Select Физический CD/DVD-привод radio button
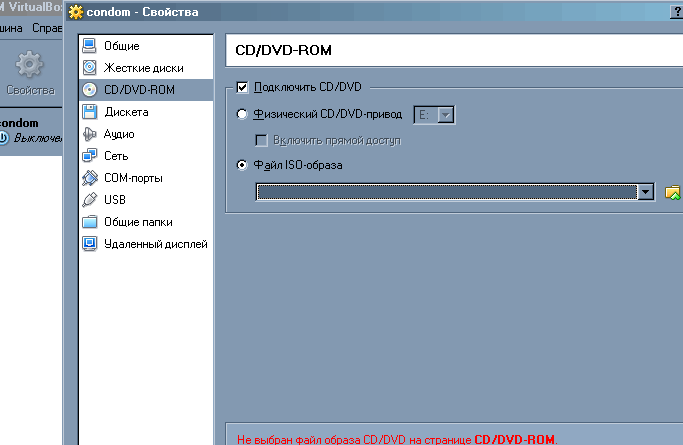Screen dimensions: 683x445 [242, 114]
